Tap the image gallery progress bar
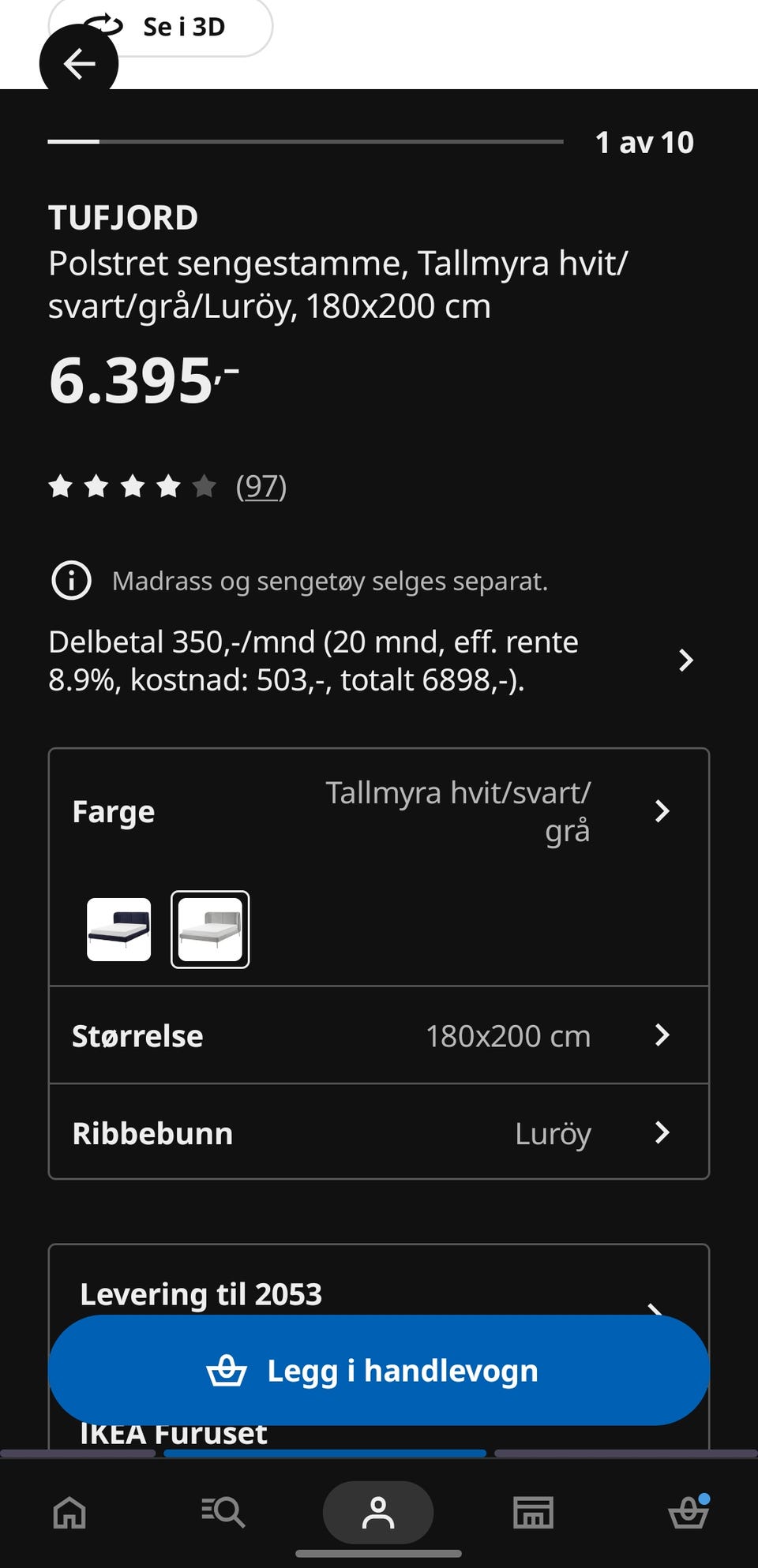The image size is (758, 1568). (306, 141)
